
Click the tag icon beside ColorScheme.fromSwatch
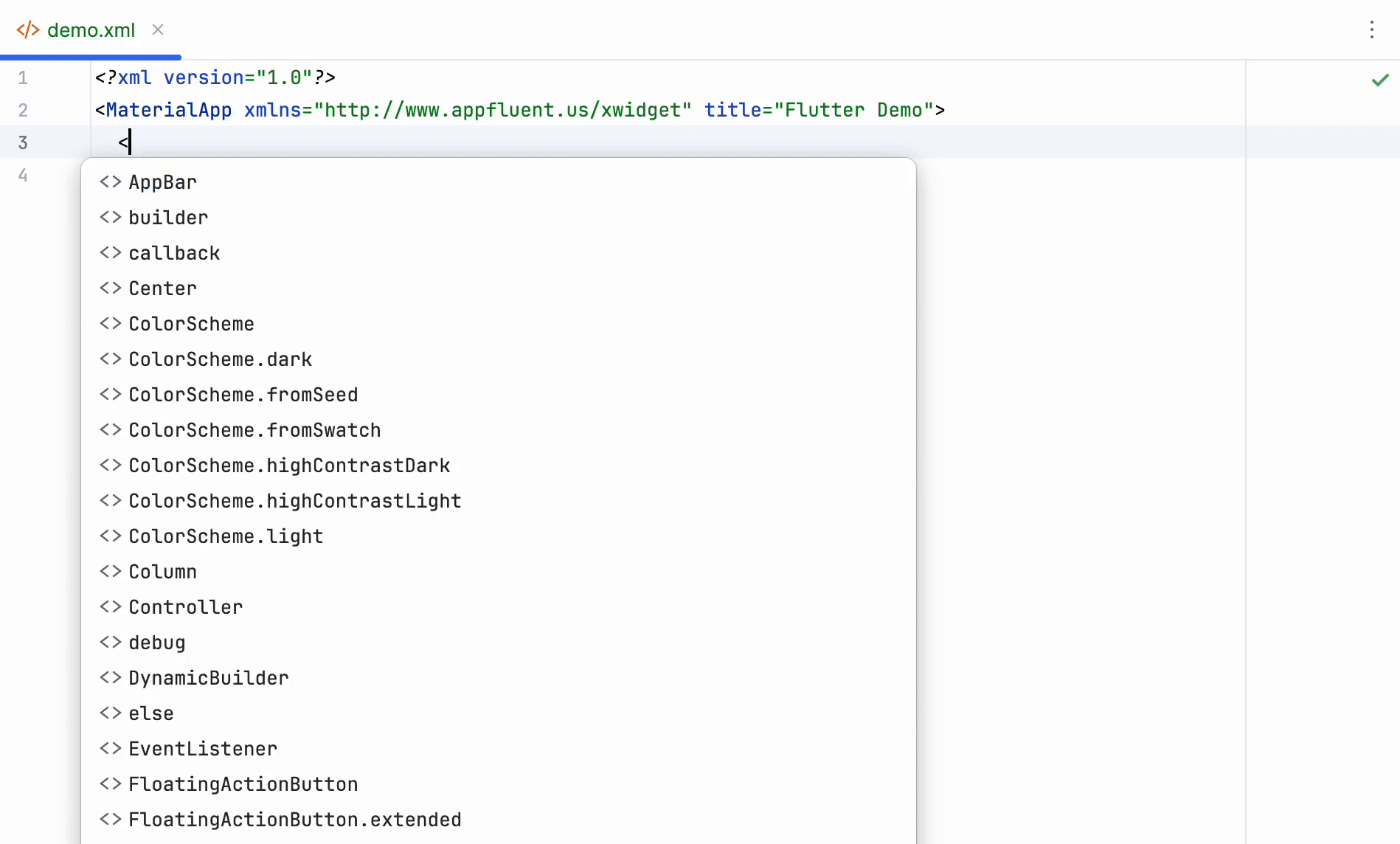pyautogui.click(x=111, y=430)
